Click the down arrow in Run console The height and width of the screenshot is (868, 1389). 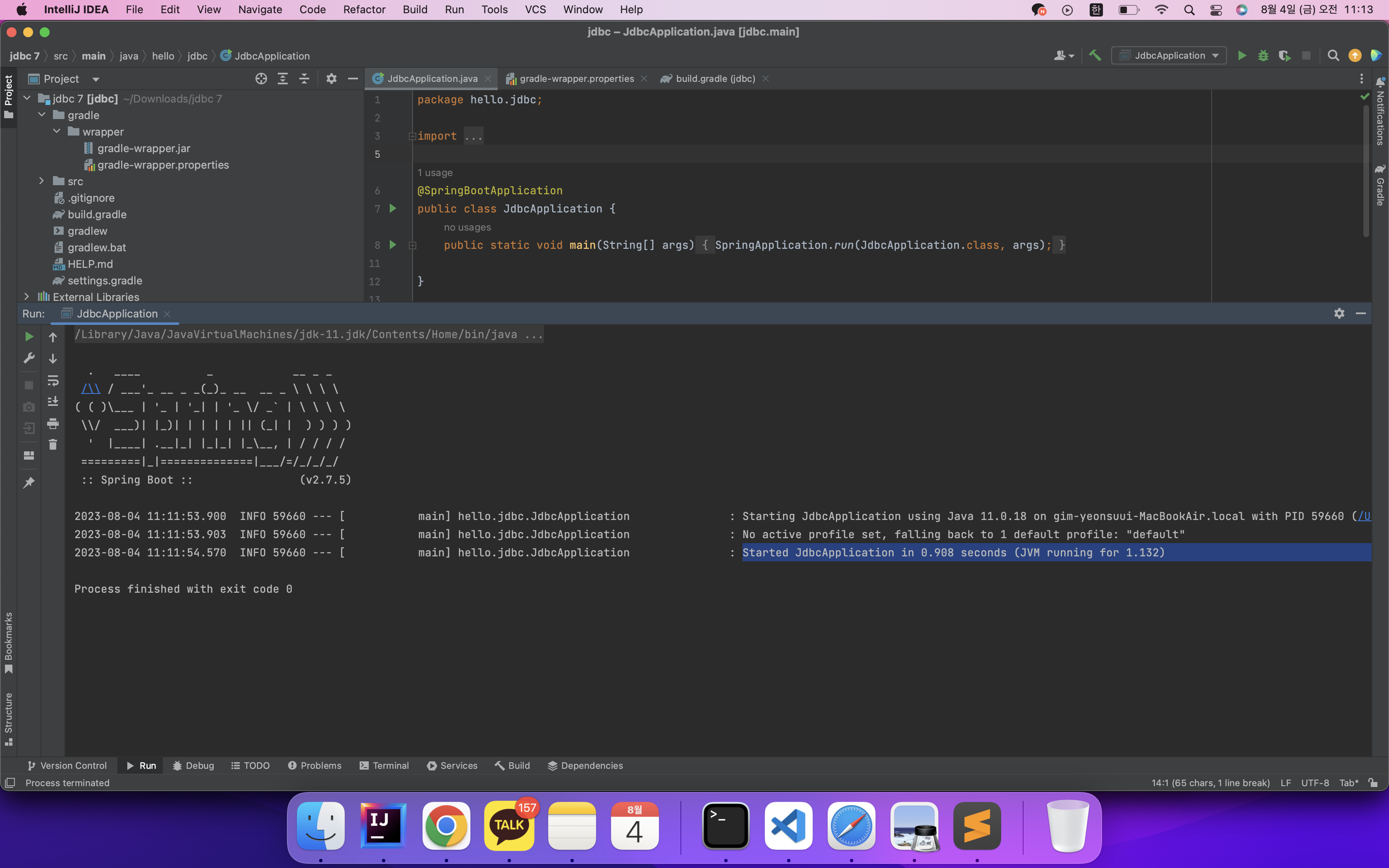click(x=53, y=358)
